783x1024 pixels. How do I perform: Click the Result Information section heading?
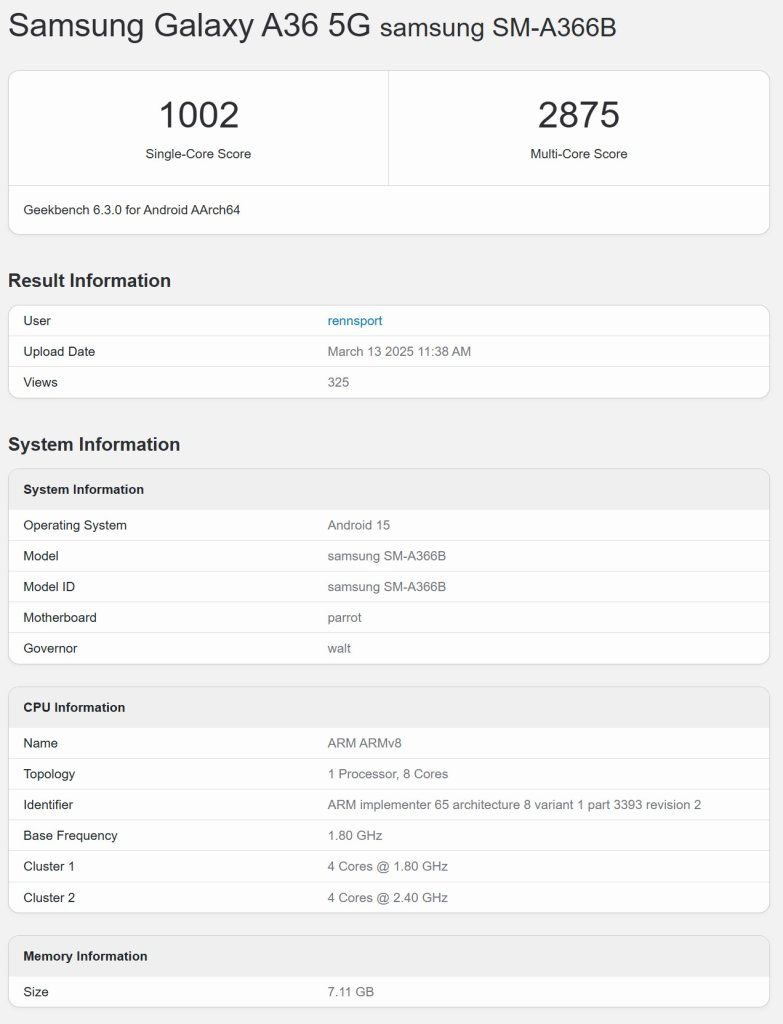[89, 281]
